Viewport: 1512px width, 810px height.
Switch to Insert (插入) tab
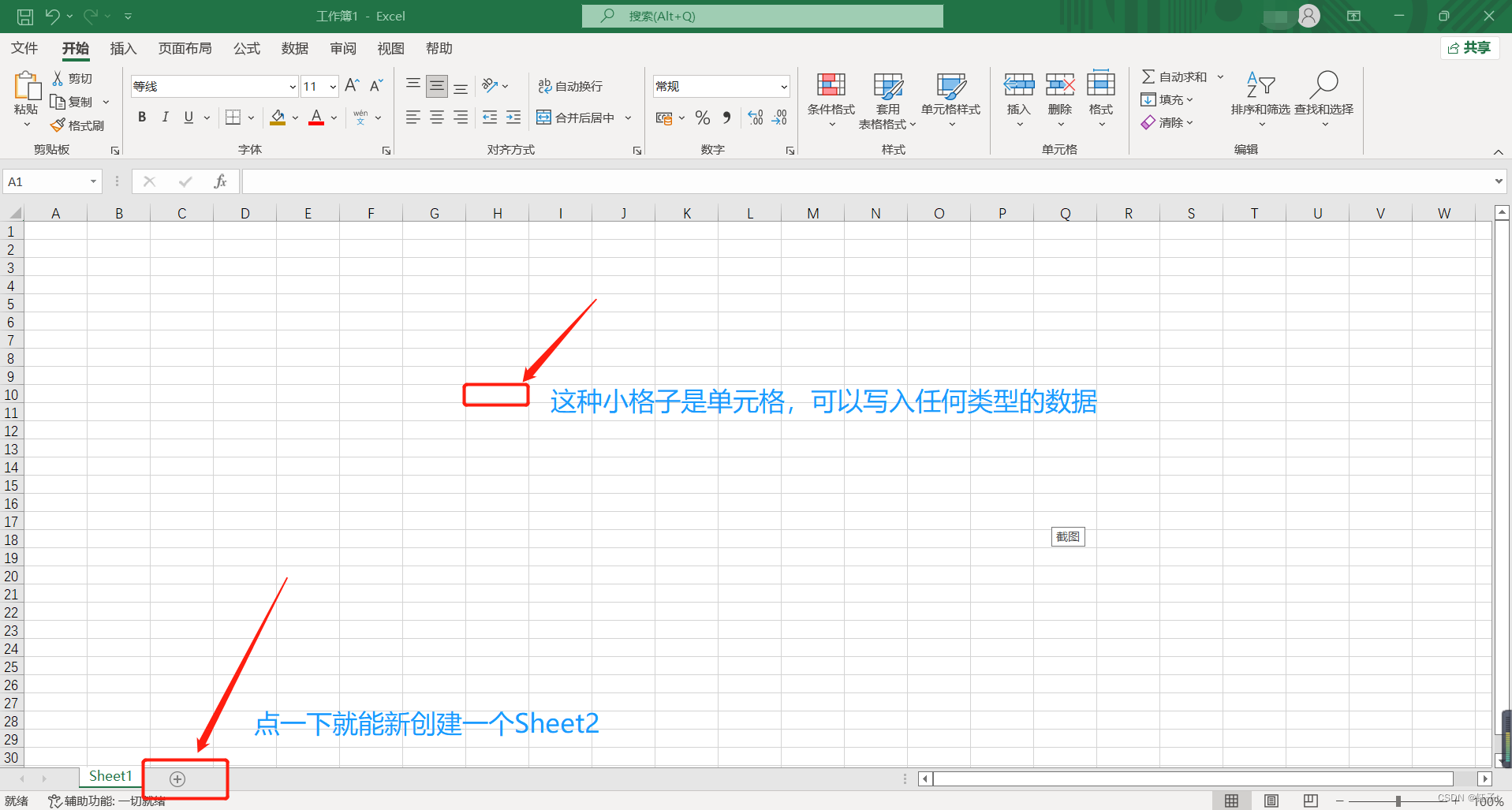[123, 48]
